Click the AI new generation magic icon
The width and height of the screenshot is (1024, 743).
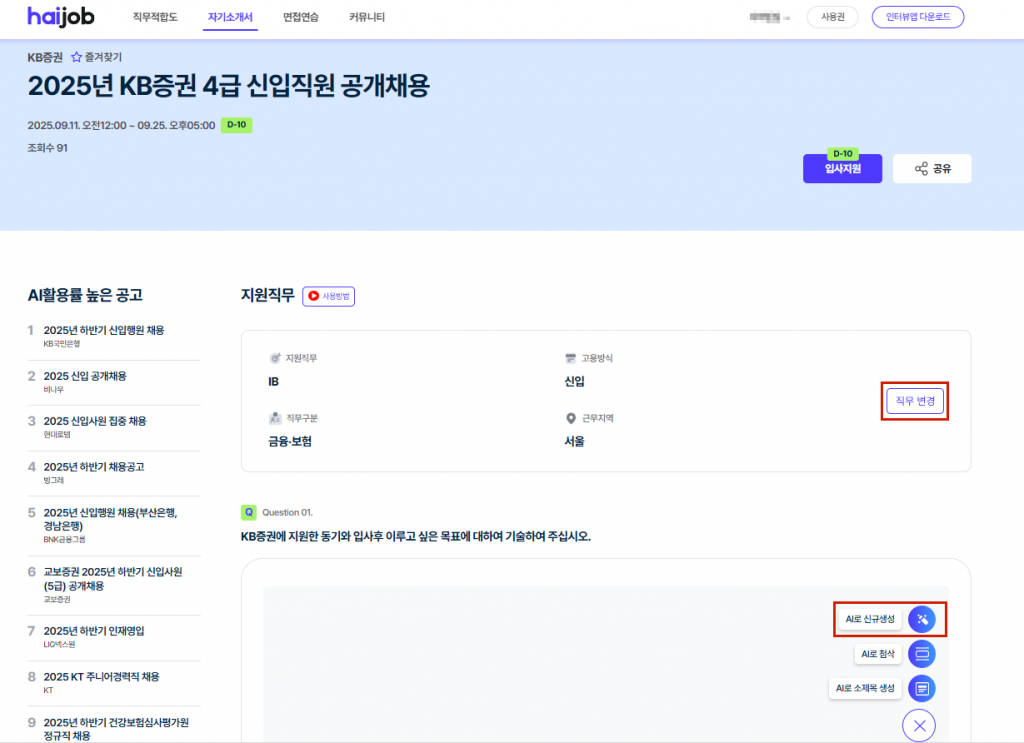(x=921, y=620)
